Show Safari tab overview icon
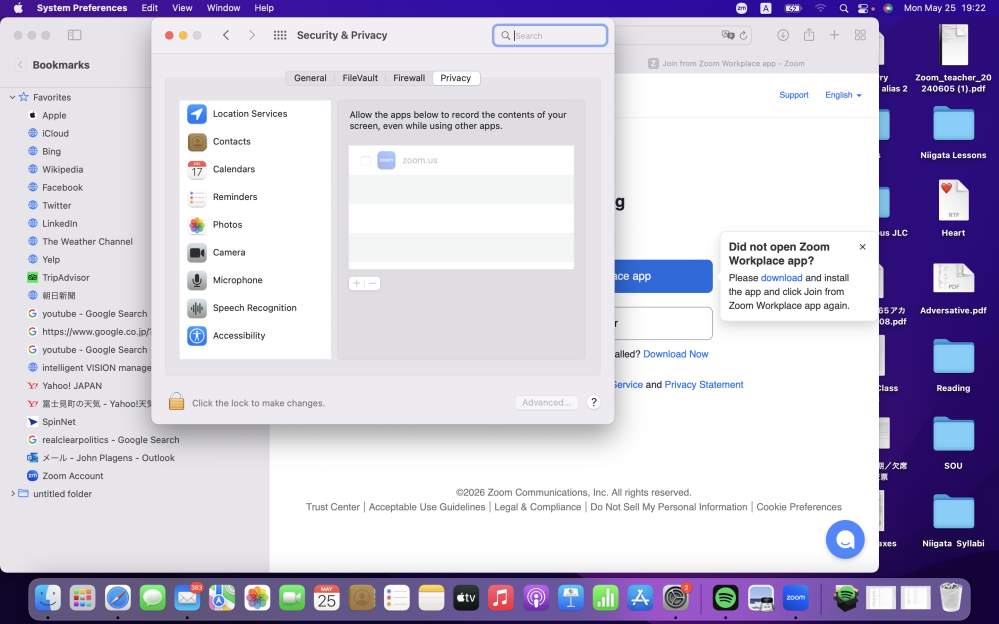The width and height of the screenshot is (999, 624). coord(860,35)
